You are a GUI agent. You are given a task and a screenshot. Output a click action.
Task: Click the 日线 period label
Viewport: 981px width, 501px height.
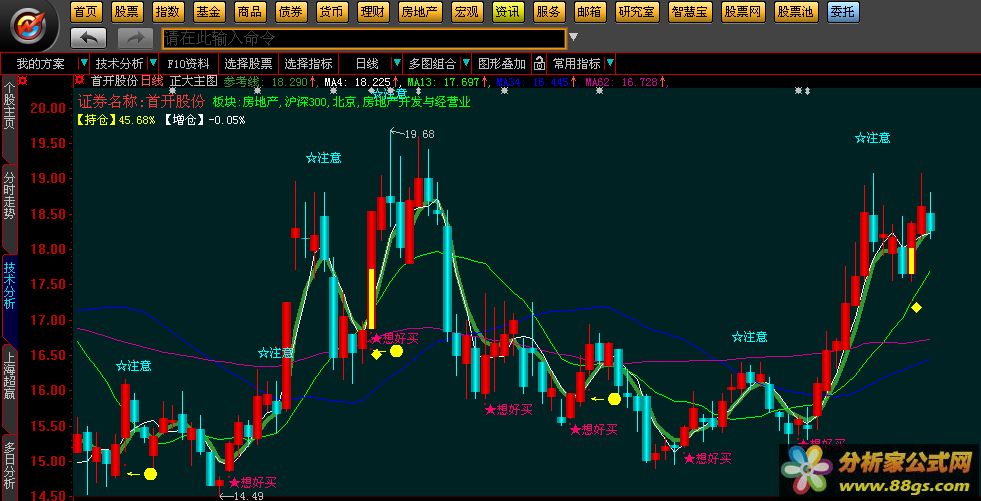coord(367,63)
